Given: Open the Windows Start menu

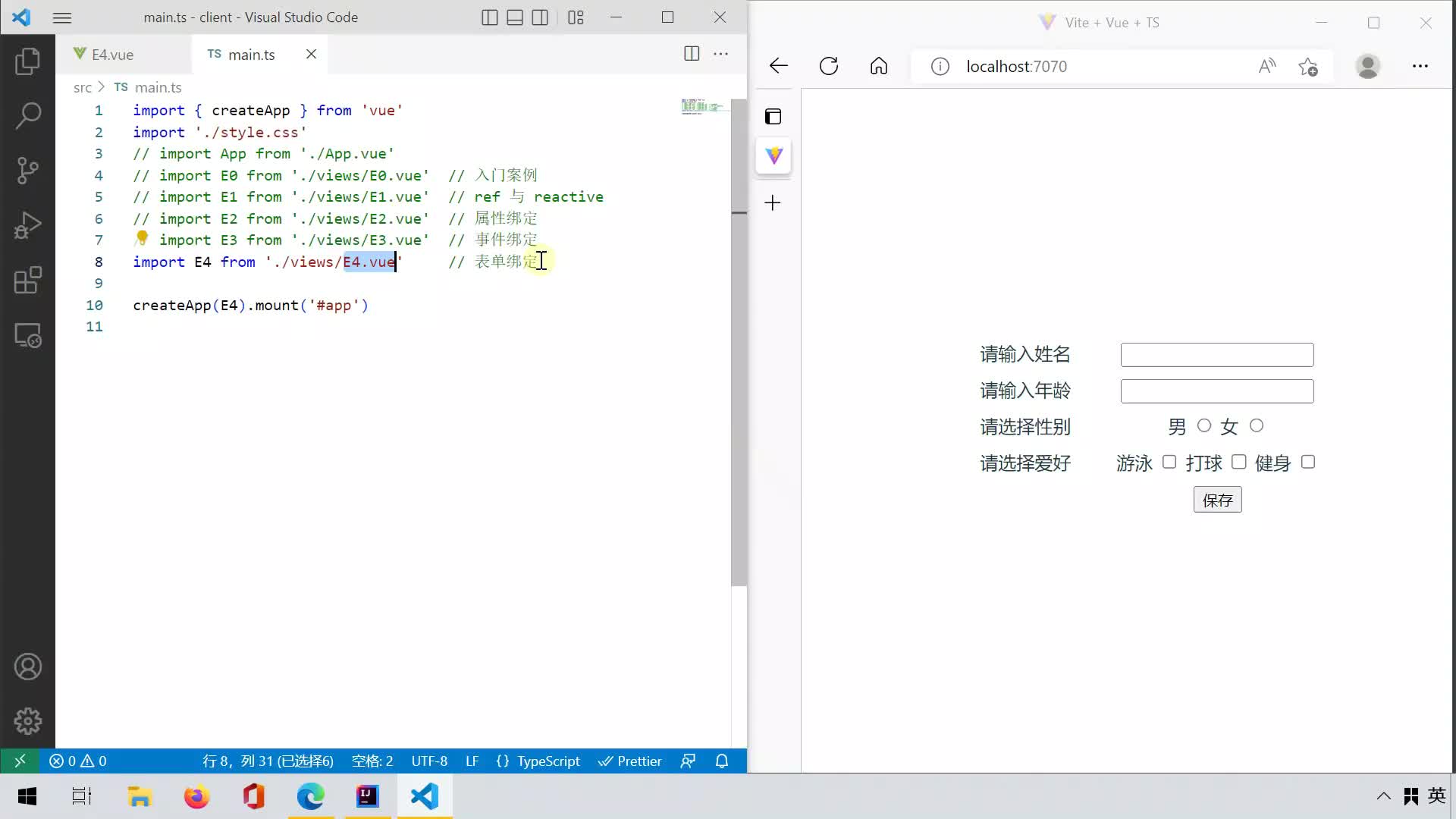Looking at the screenshot, I should [27, 796].
